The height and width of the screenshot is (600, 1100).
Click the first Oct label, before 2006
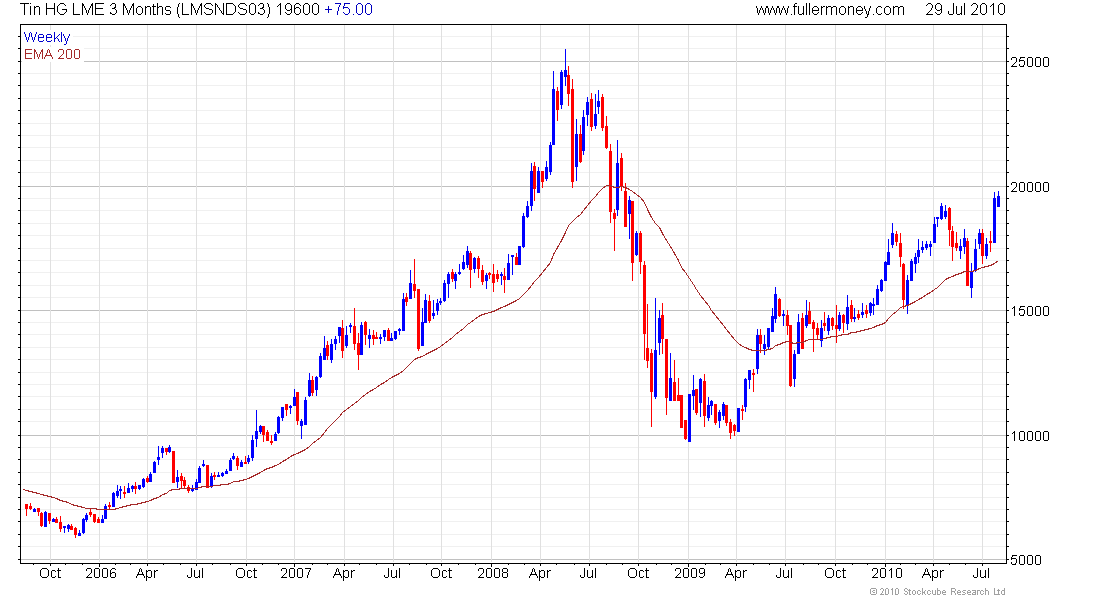coord(50,573)
